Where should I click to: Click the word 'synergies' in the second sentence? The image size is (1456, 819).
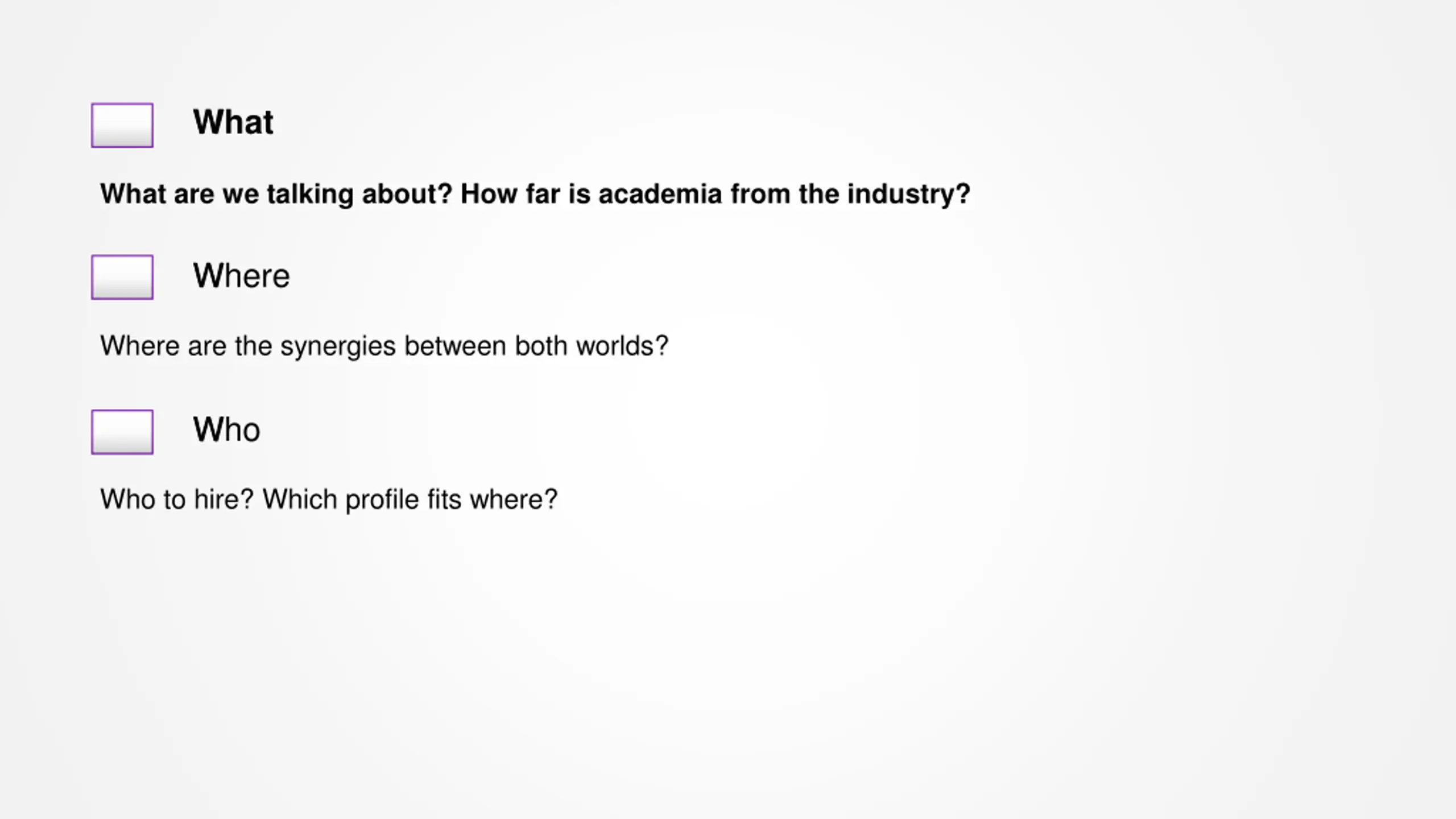338,347
